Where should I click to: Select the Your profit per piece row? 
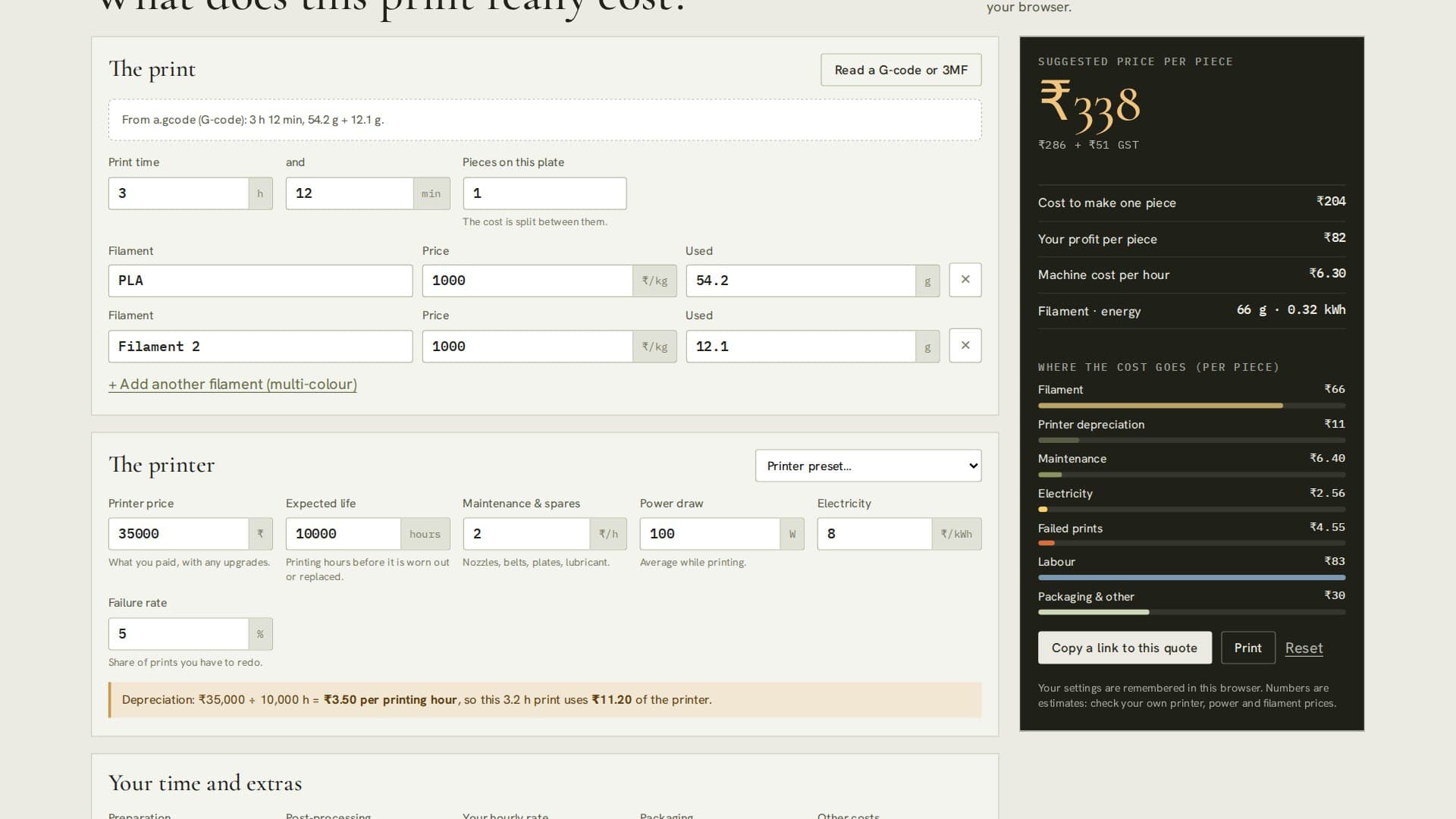(1191, 239)
